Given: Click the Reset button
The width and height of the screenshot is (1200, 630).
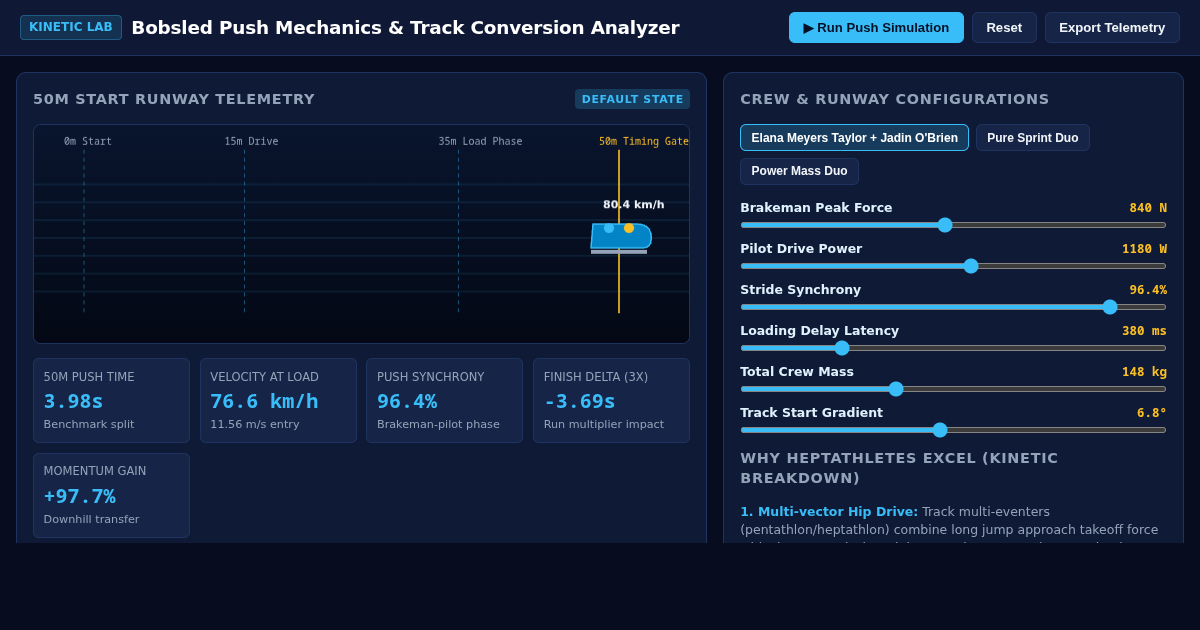Looking at the screenshot, I should (x=1004, y=27).
